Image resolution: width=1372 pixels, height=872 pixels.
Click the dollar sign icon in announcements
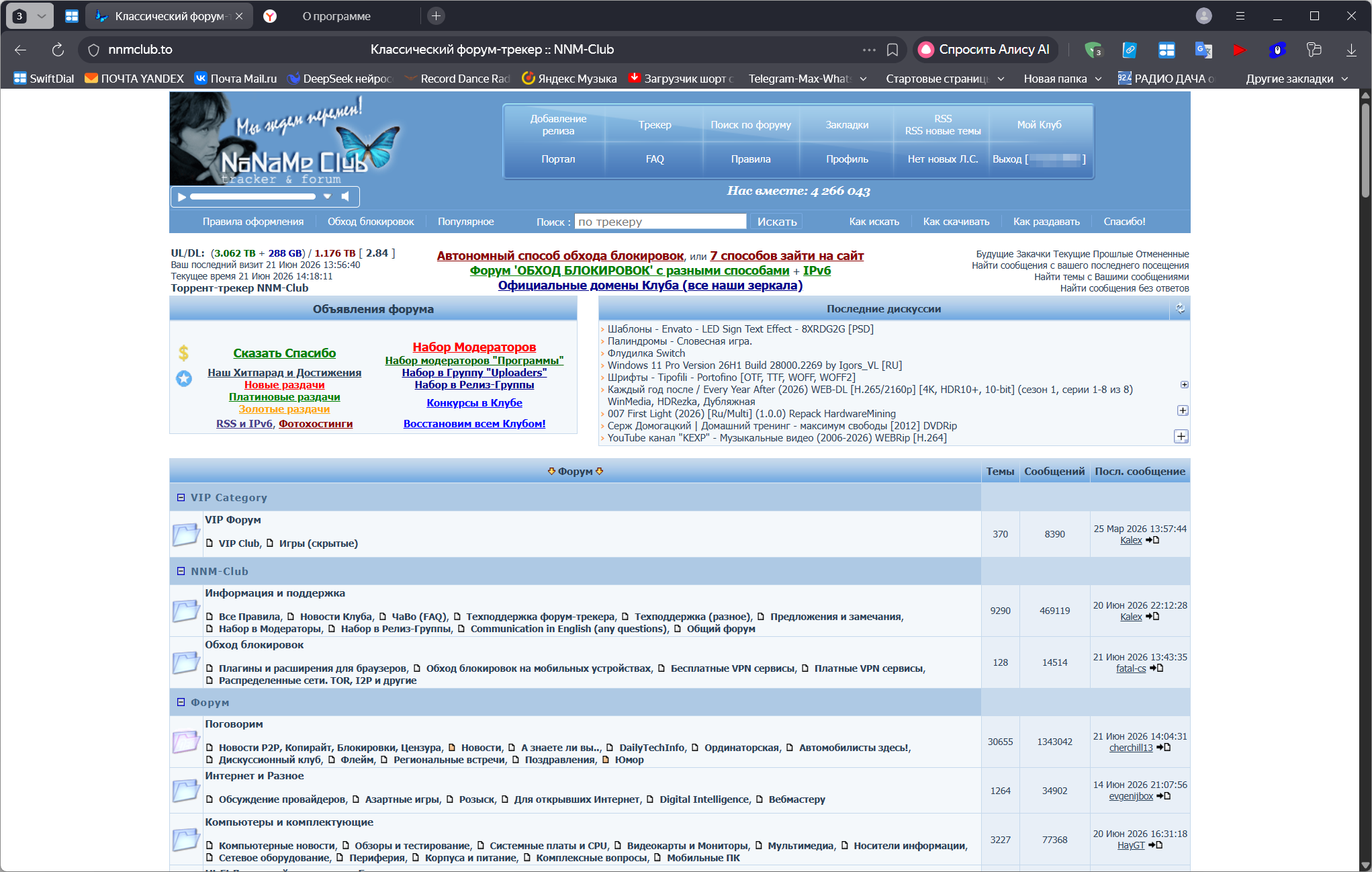coord(183,353)
